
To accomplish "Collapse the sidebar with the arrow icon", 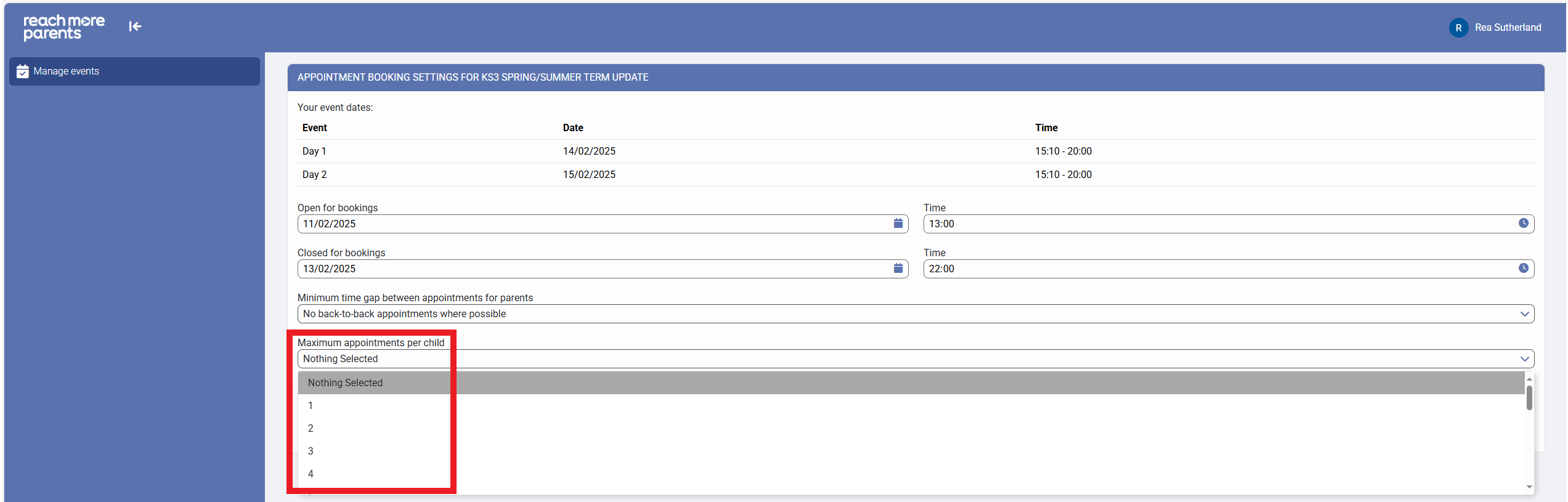I will 135,26.
